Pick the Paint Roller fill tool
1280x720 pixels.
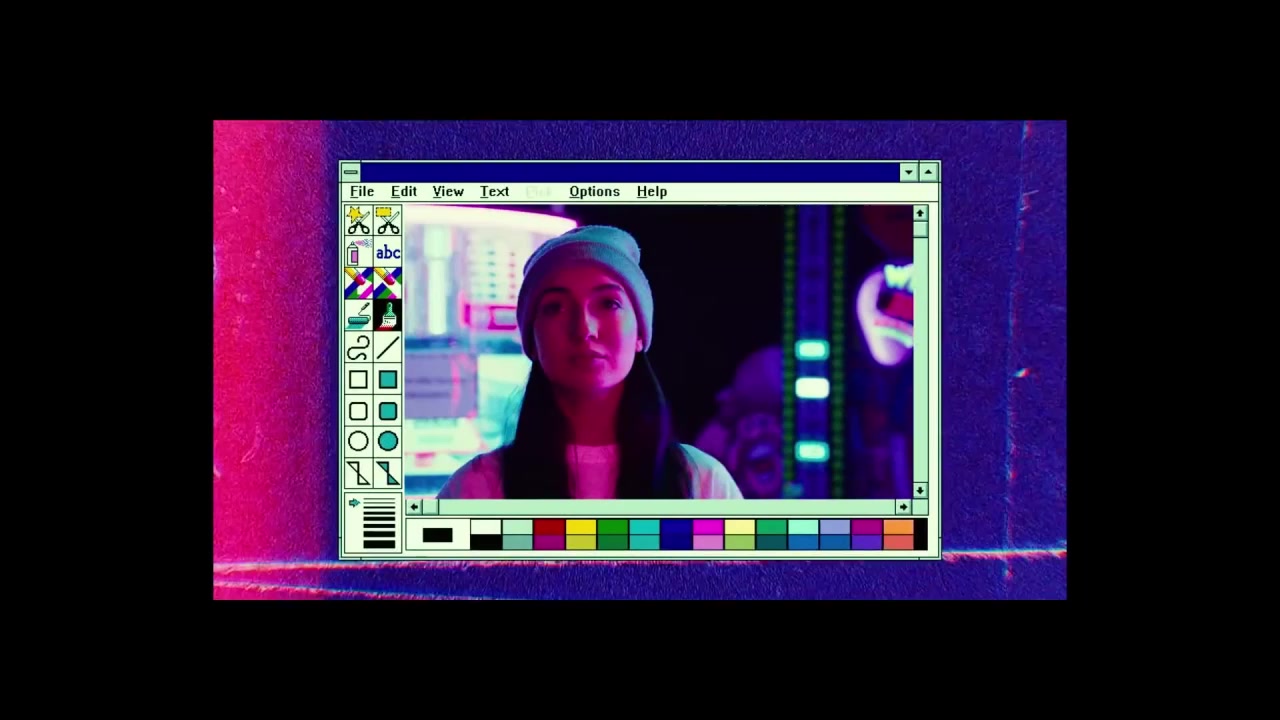[358, 316]
